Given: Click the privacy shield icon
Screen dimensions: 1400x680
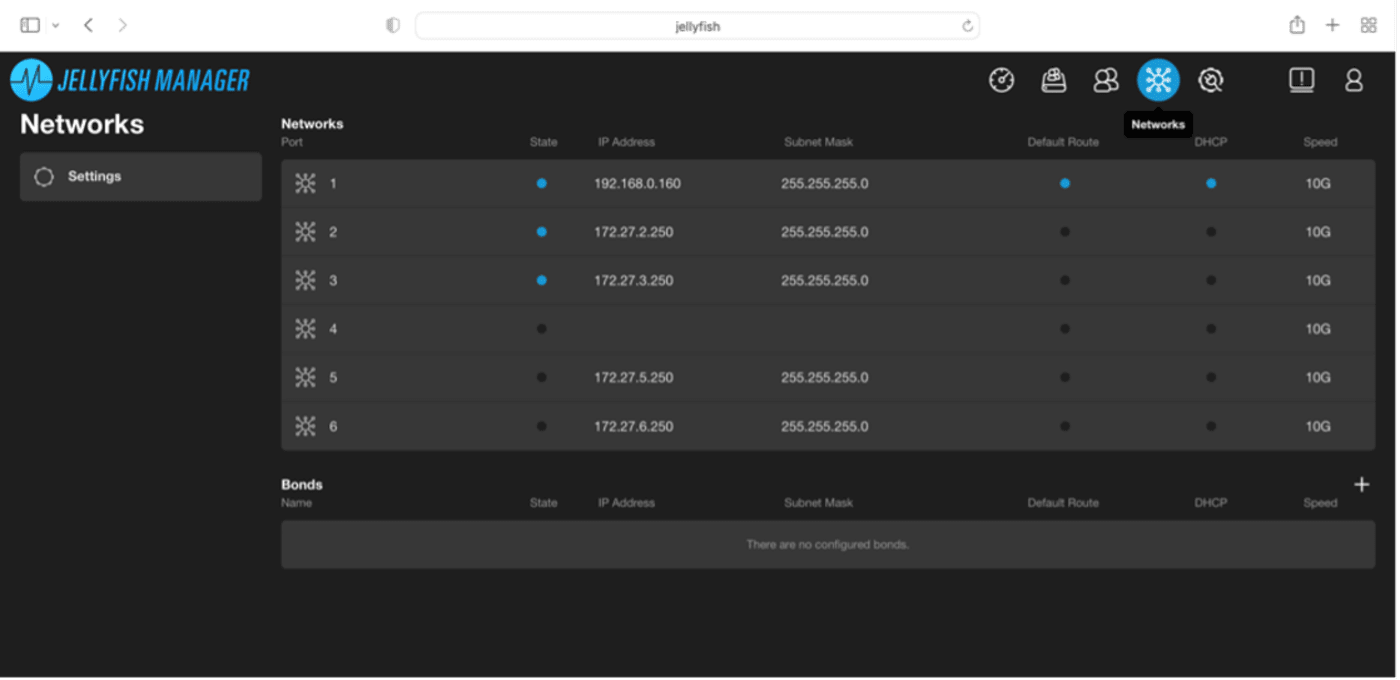Looking at the screenshot, I should click(x=393, y=26).
